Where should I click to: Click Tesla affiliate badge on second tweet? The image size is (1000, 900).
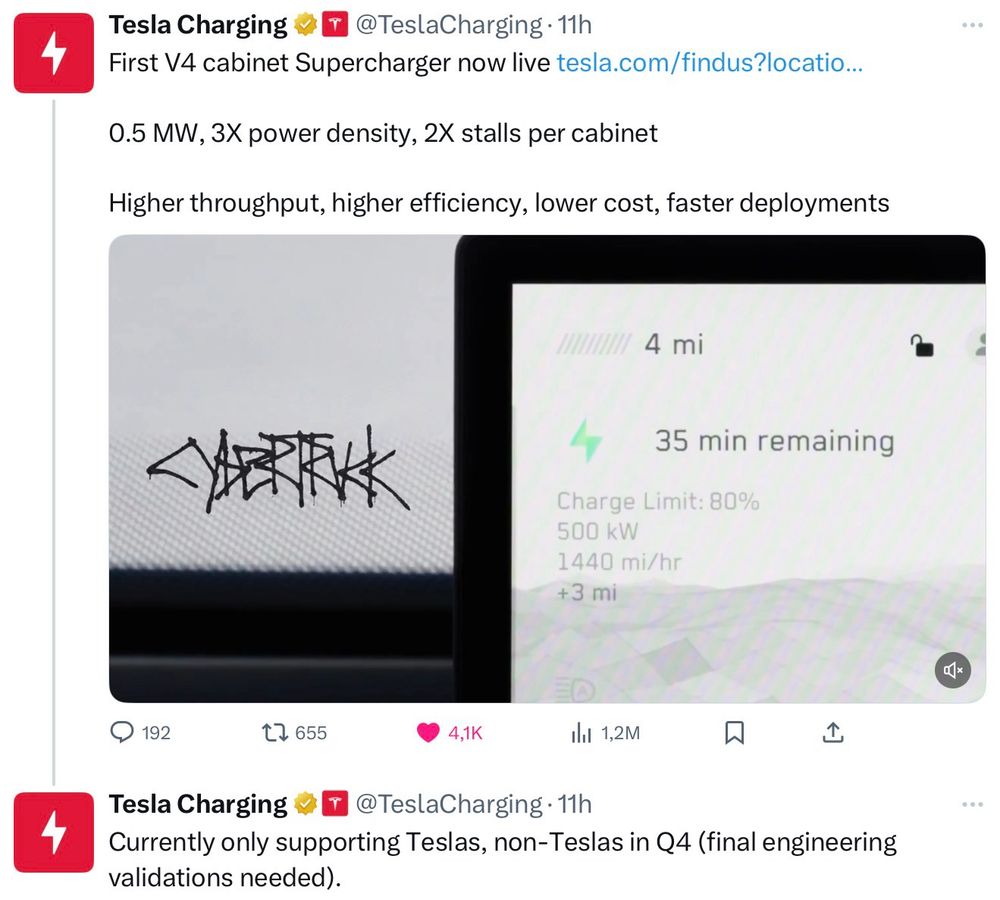coord(335,804)
